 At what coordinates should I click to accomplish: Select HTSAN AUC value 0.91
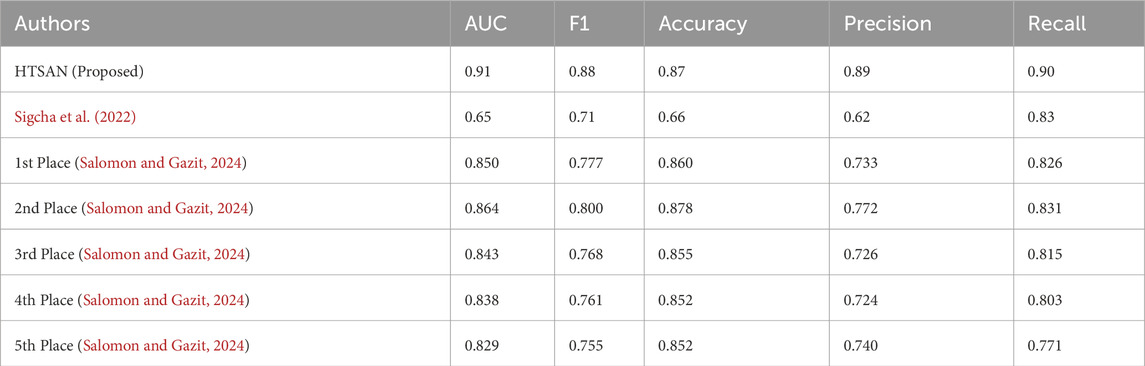pyautogui.click(x=475, y=71)
